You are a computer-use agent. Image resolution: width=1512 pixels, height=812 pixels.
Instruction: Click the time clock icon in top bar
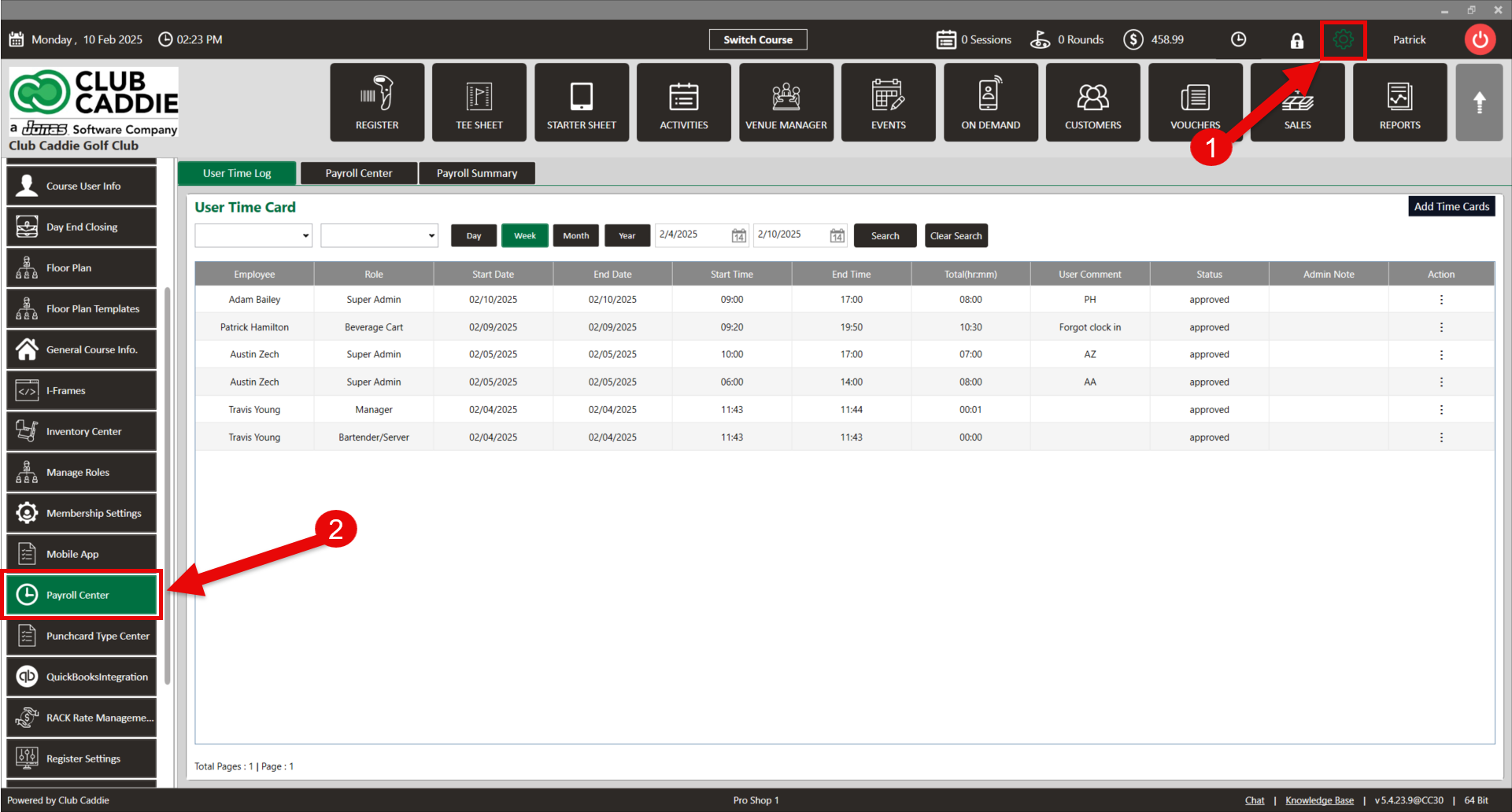point(1239,39)
